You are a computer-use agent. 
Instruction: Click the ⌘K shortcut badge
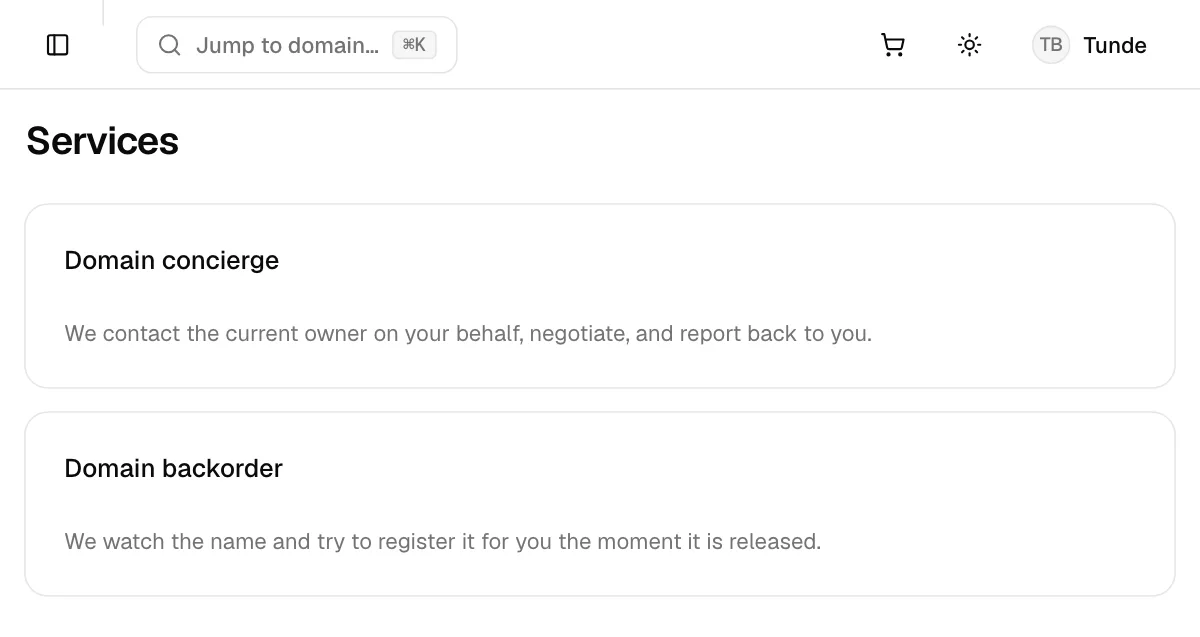[x=414, y=45]
